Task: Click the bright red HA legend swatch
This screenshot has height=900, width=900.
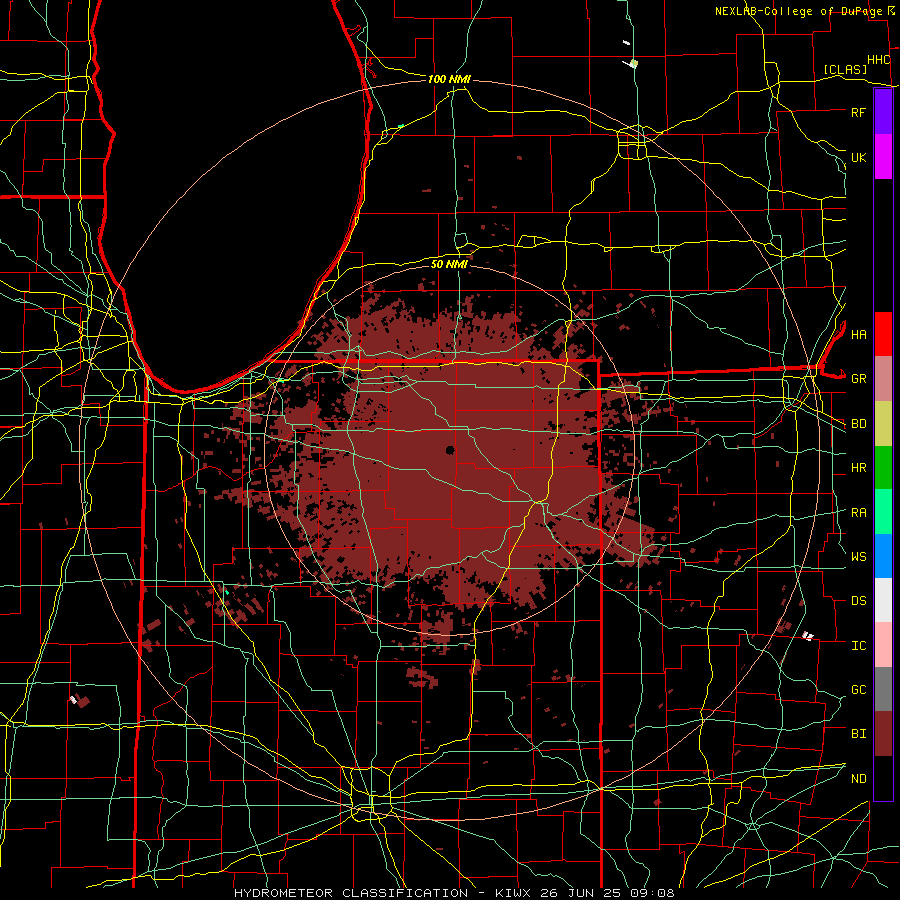Action: (883, 334)
